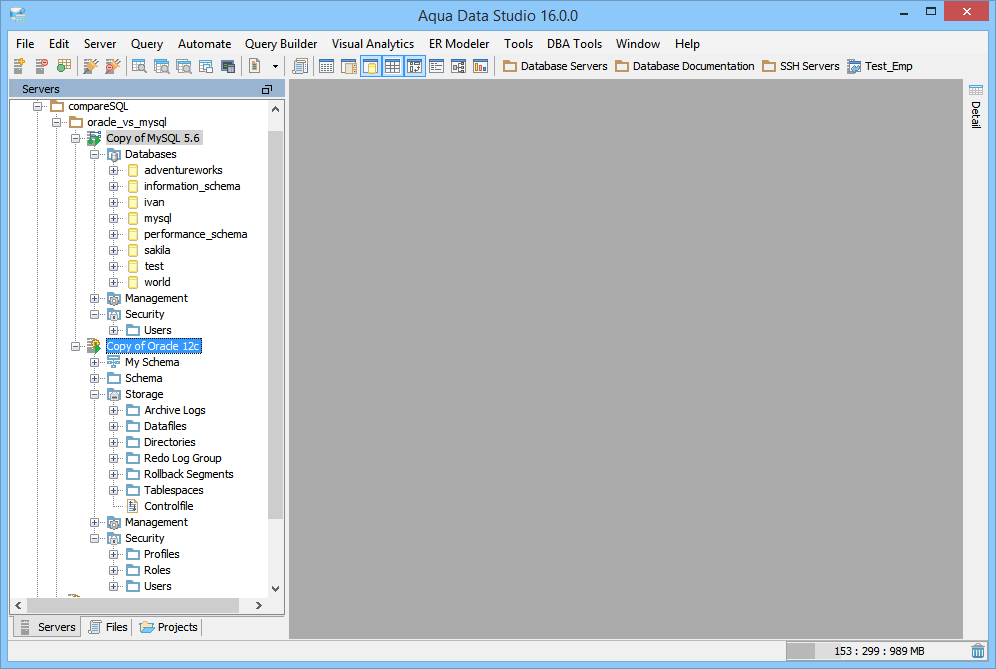Maximize the Servers panel using restore button
This screenshot has width=996, height=669.
[x=267, y=90]
